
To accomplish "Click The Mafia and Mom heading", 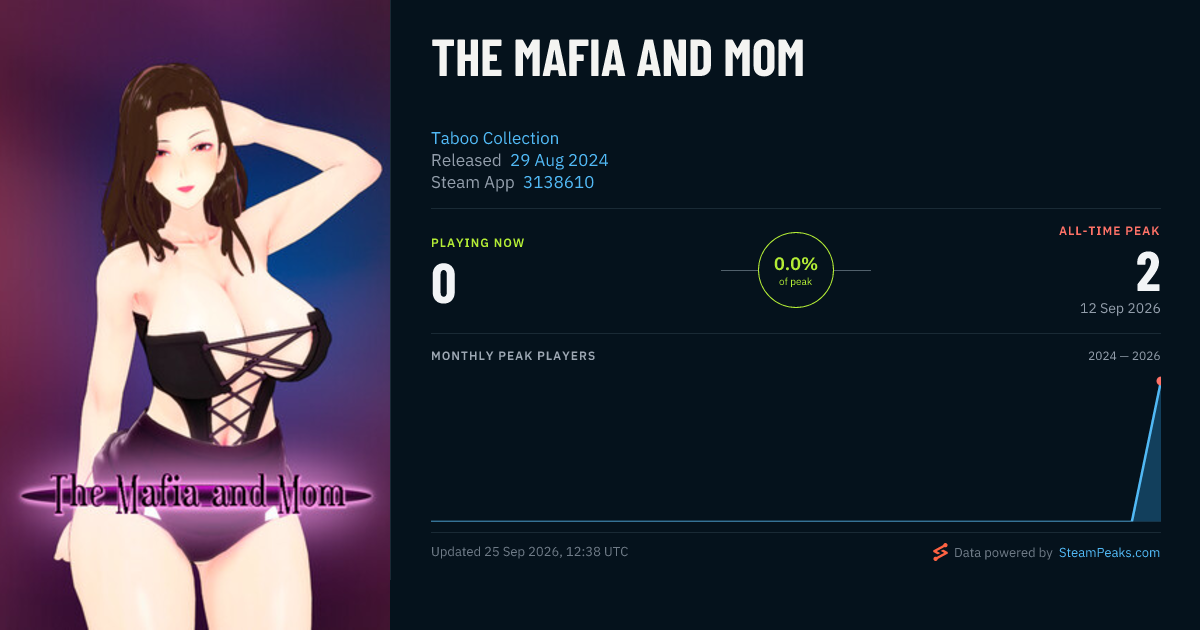I will click(x=618, y=59).
